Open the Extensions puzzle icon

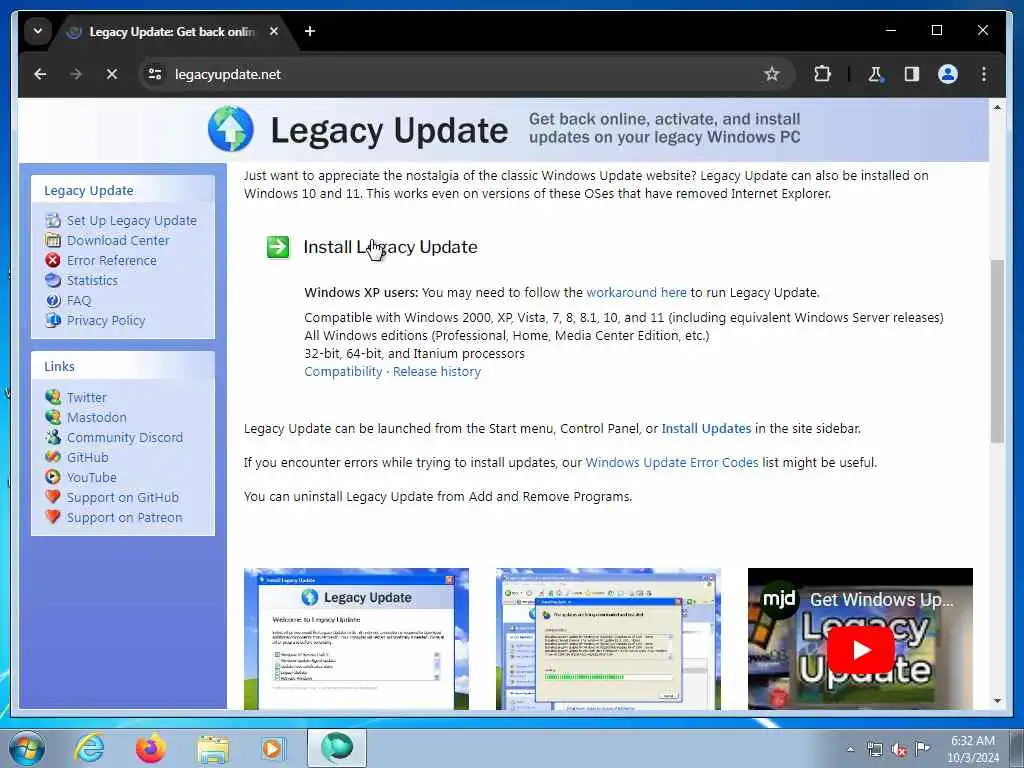(822, 74)
